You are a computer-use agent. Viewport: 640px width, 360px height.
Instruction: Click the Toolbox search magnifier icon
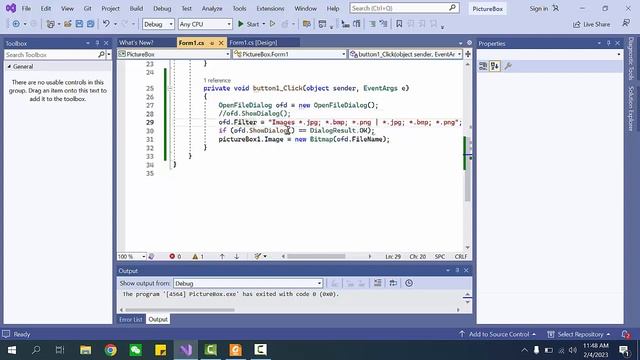point(101,54)
